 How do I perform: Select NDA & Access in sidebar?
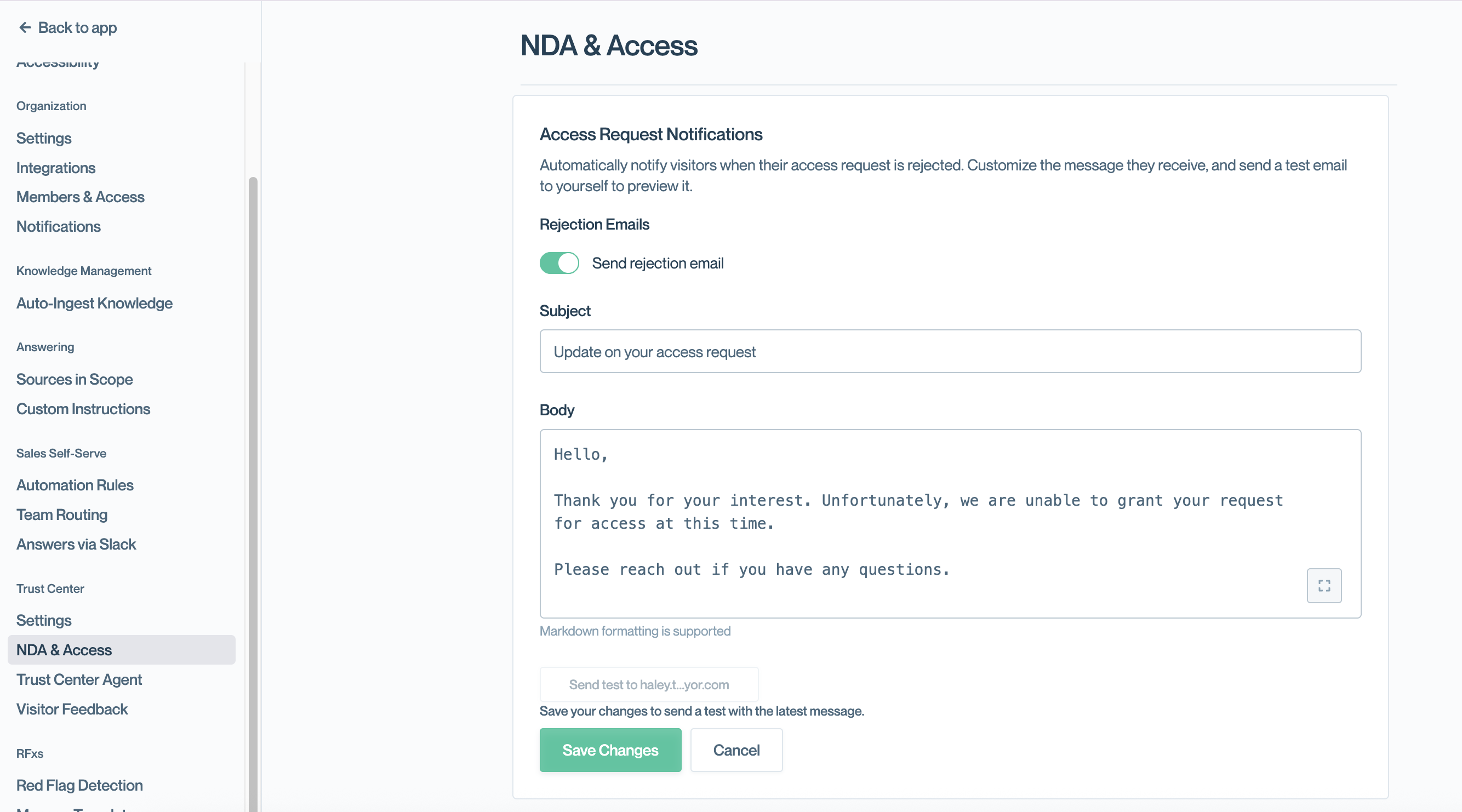coord(122,650)
